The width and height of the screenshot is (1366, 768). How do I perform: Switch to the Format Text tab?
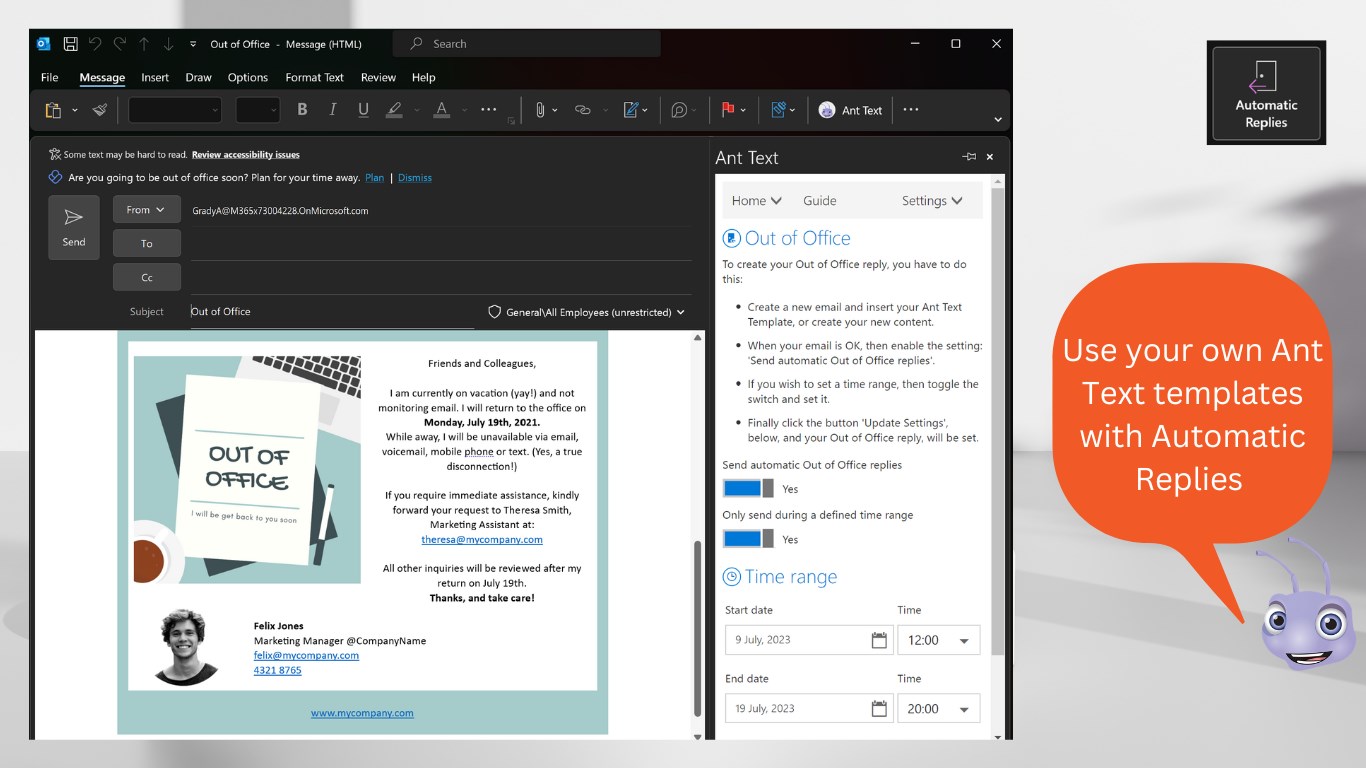pyautogui.click(x=315, y=77)
